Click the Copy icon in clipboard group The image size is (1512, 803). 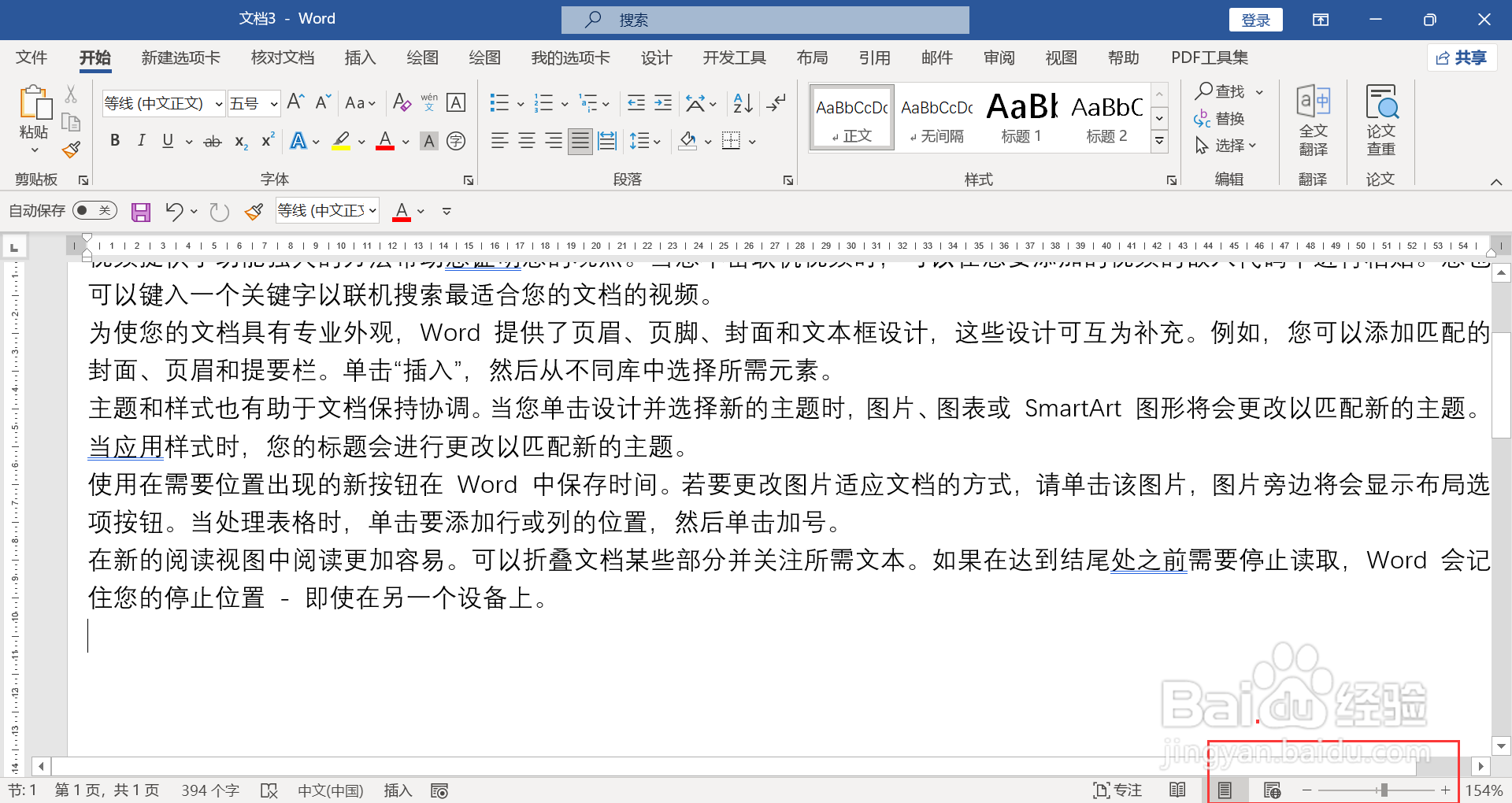click(x=71, y=122)
